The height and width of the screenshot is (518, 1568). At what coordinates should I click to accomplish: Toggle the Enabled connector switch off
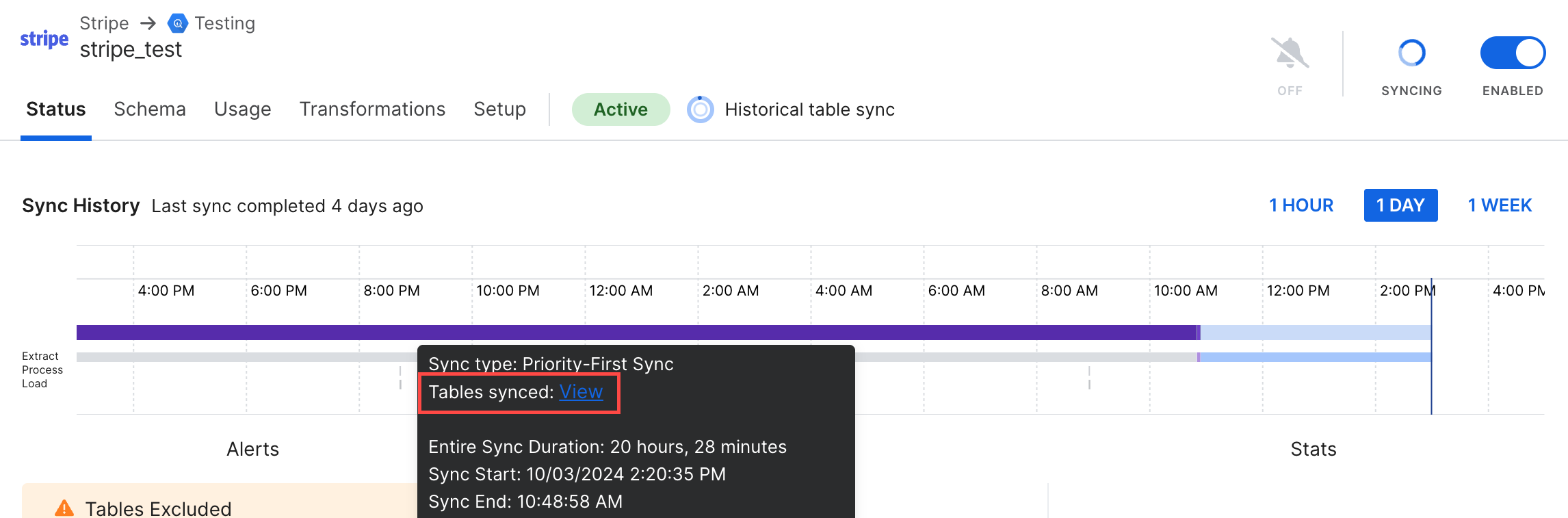click(1513, 53)
